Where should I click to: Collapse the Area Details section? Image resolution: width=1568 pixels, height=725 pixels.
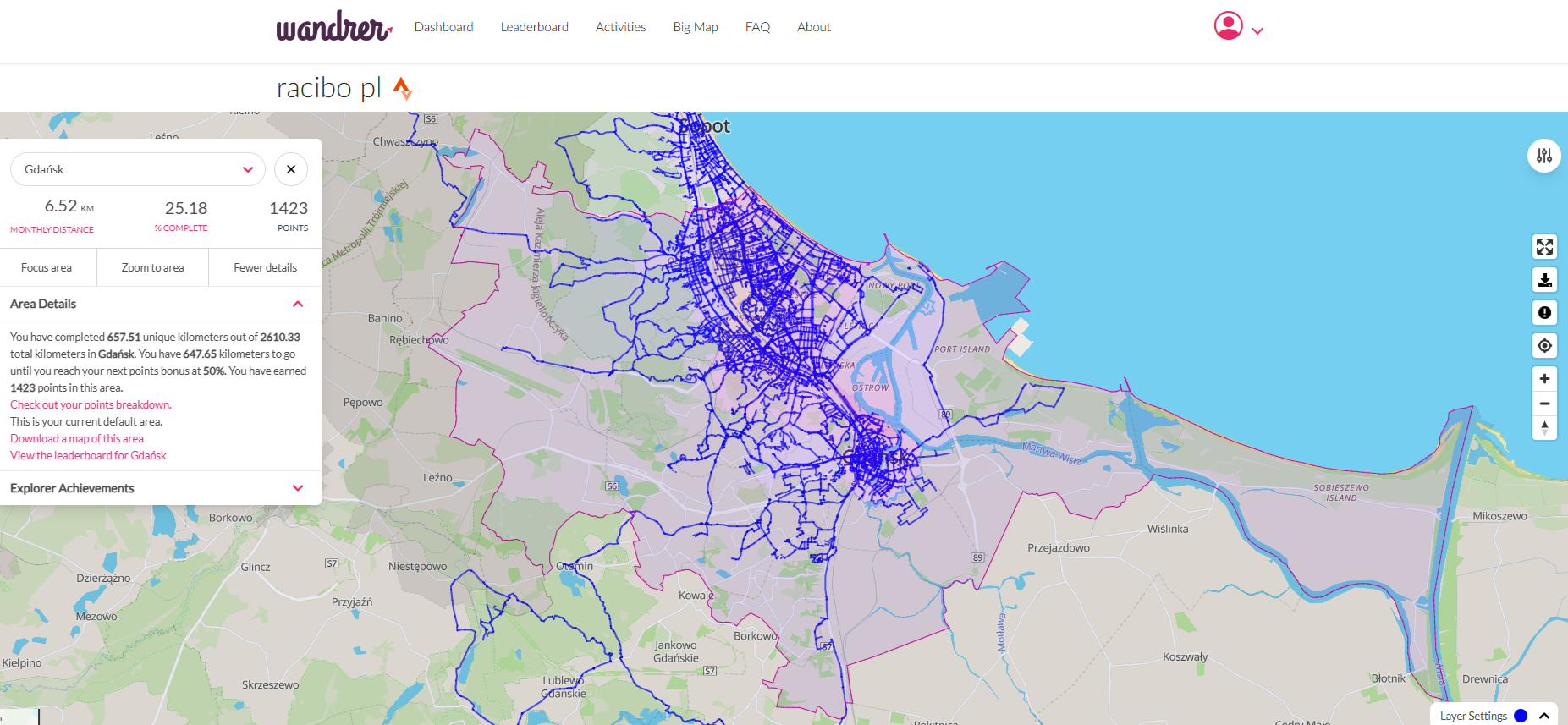coord(298,304)
